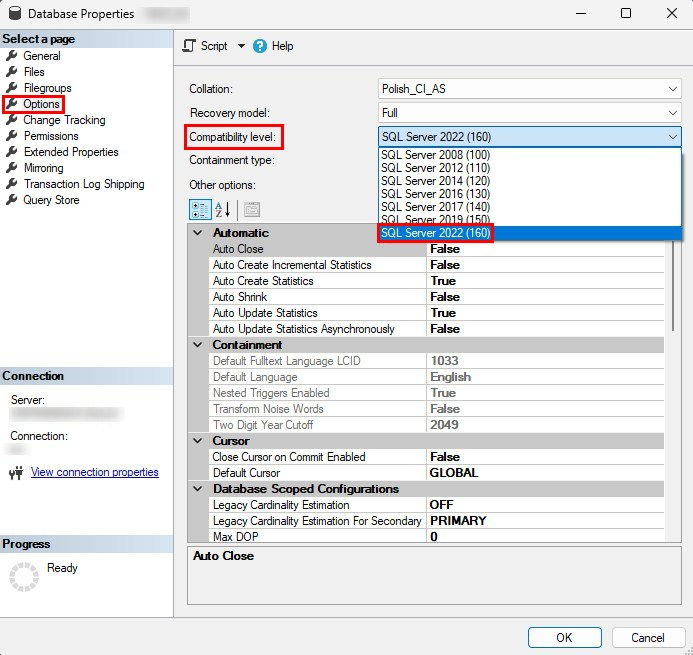Click the Cancel button

point(647,637)
